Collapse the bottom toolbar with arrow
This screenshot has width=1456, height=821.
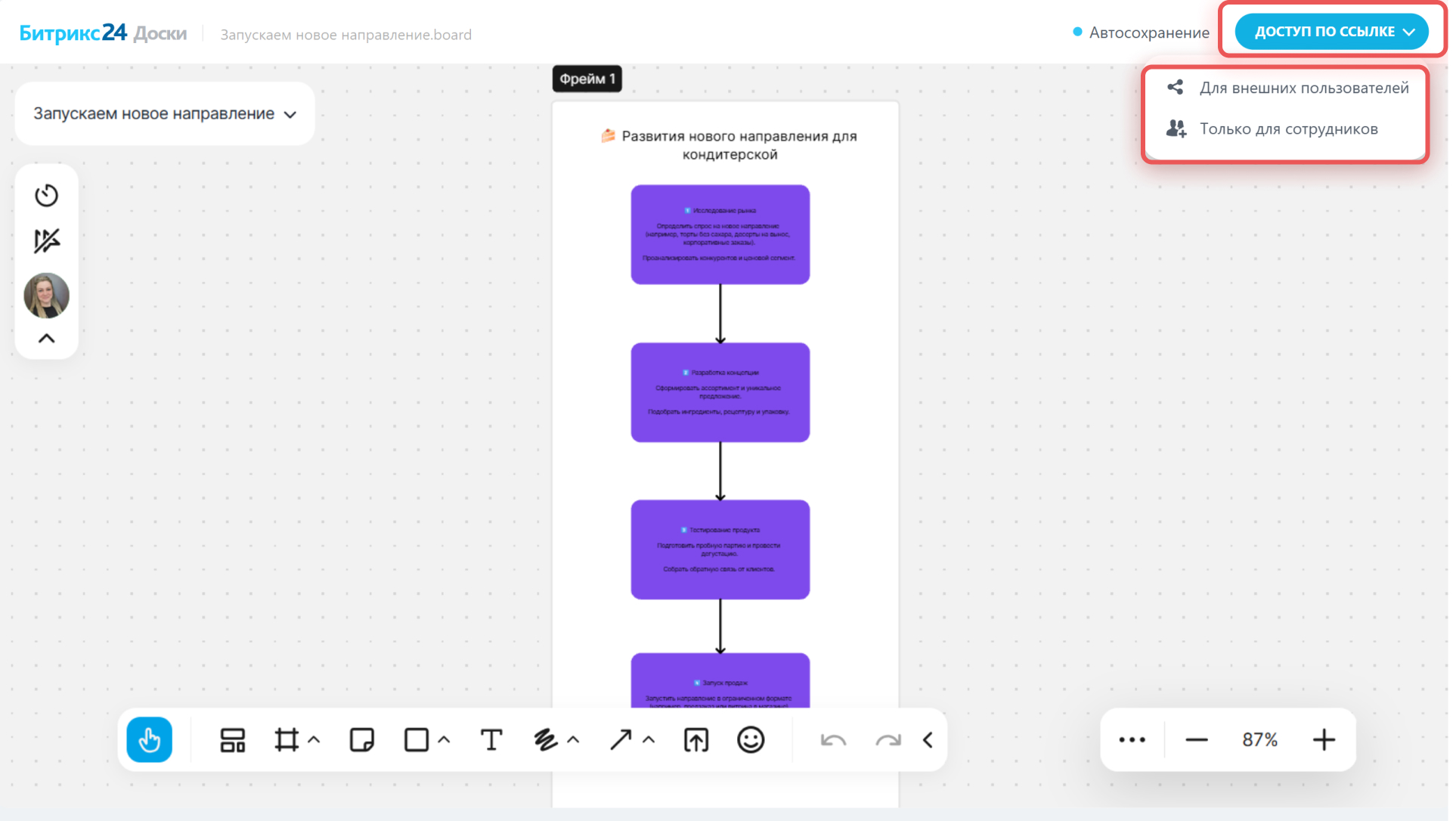pos(928,739)
